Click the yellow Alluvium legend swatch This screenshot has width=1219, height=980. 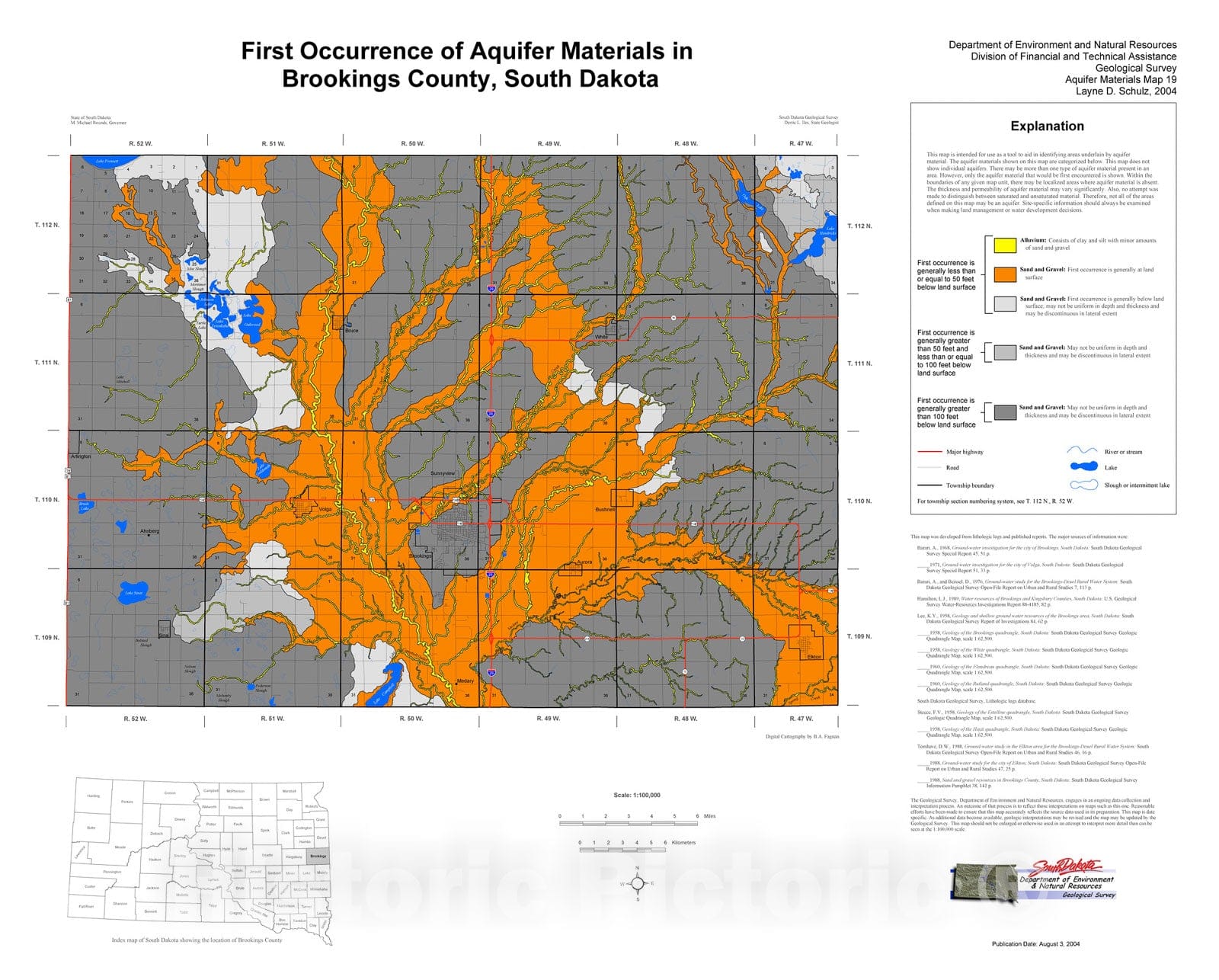click(1006, 245)
